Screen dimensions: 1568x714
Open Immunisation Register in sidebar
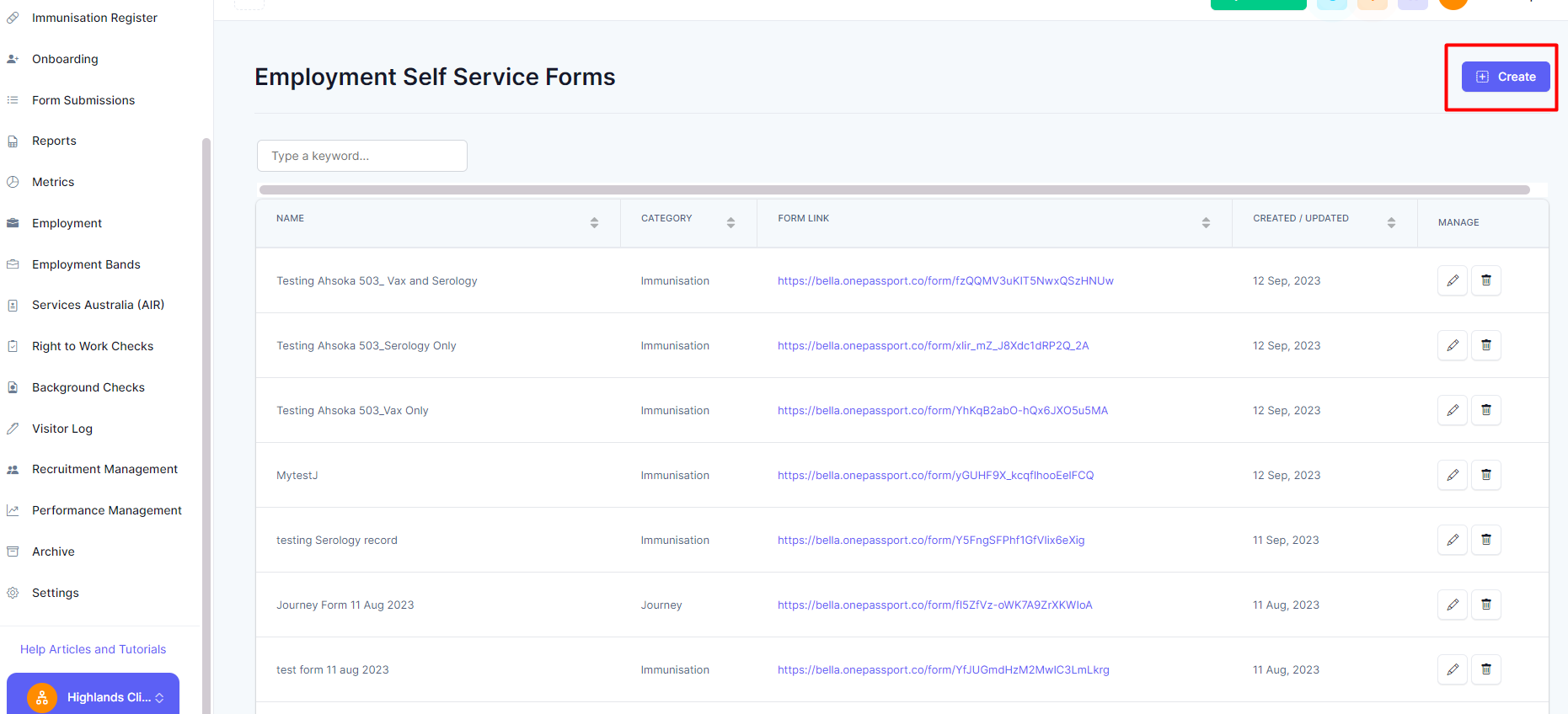click(94, 18)
